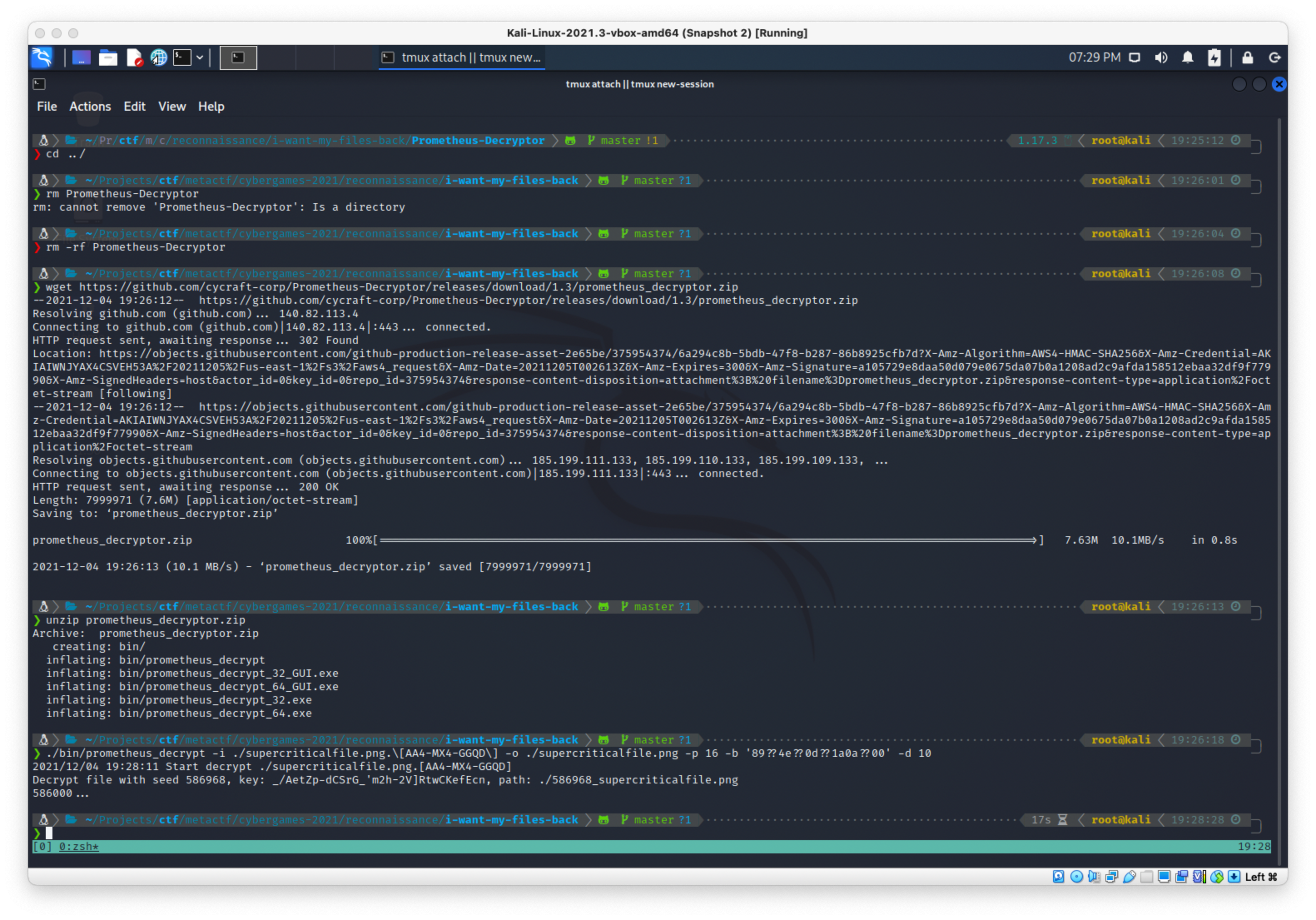1316x920 pixels.
Task: Click the 'Decrypt file with seed 586968' line
Action: 385,780
